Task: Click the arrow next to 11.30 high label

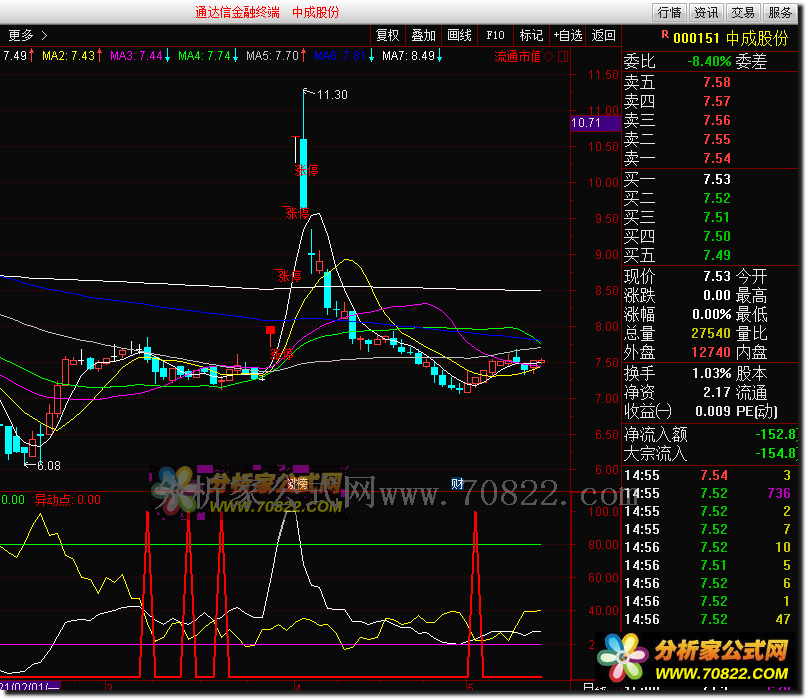Action: 309,92
